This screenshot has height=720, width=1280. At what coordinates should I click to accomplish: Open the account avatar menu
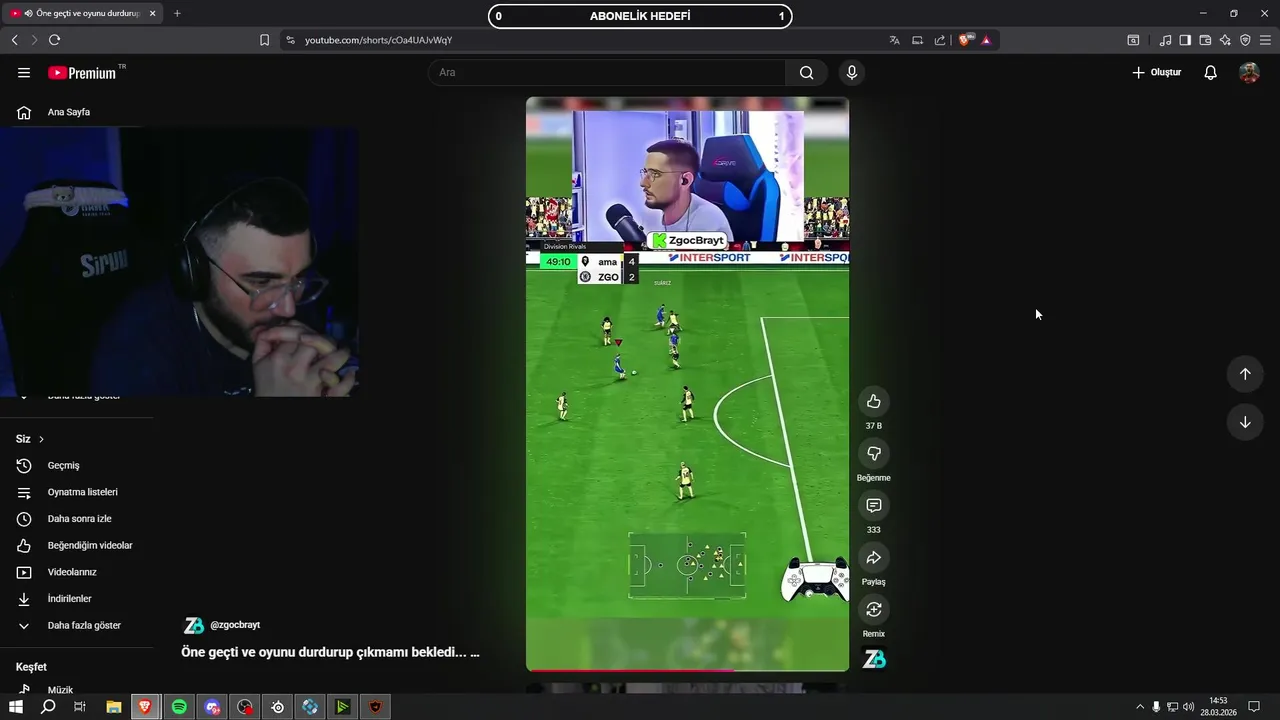pos(1249,72)
